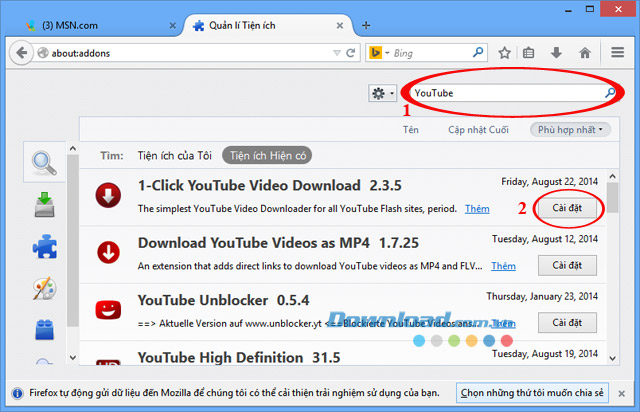This screenshot has width=640, height=412.
Task: Go back with the browser back arrow
Action: pos(21,53)
